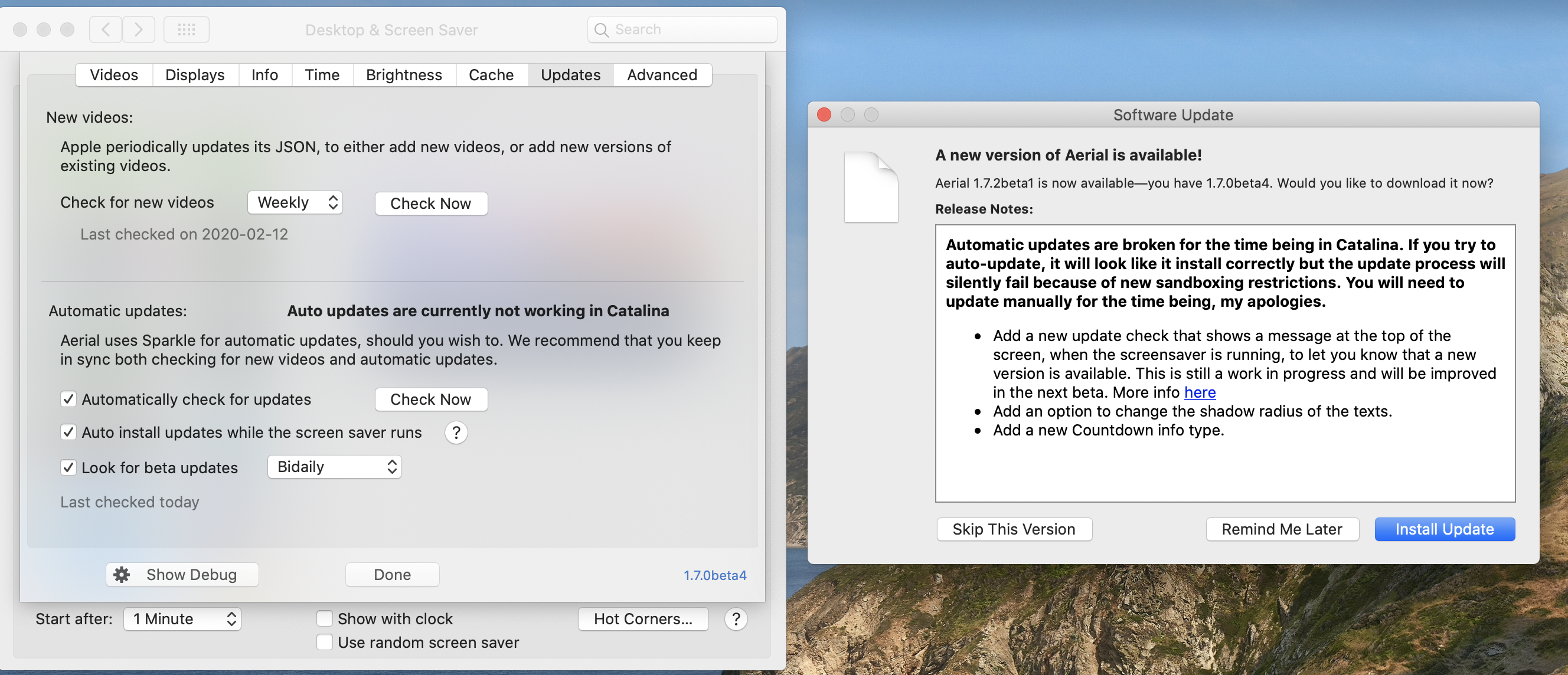Click the Show Debug button
Screen dimensions: 1568x675
point(182,574)
